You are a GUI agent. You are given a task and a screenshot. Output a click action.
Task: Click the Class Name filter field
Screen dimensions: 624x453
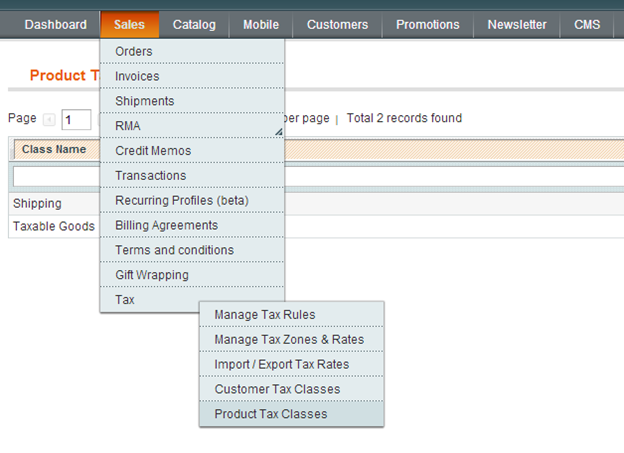pyautogui.click(x=57, y=176)
